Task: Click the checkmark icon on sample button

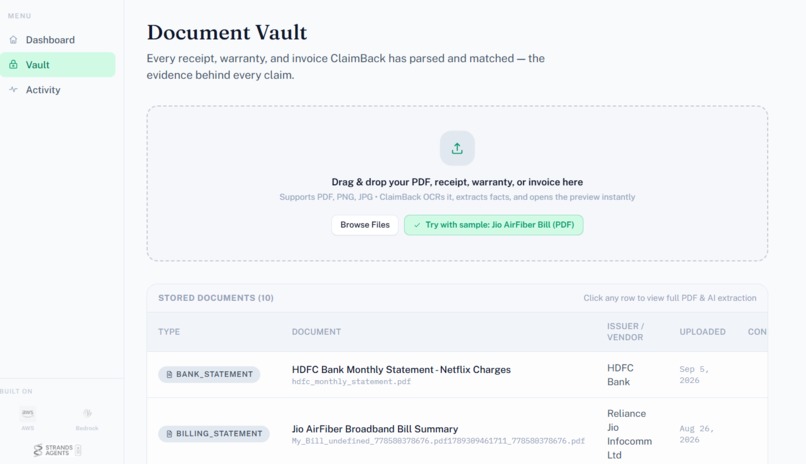Action: [417, 225]
